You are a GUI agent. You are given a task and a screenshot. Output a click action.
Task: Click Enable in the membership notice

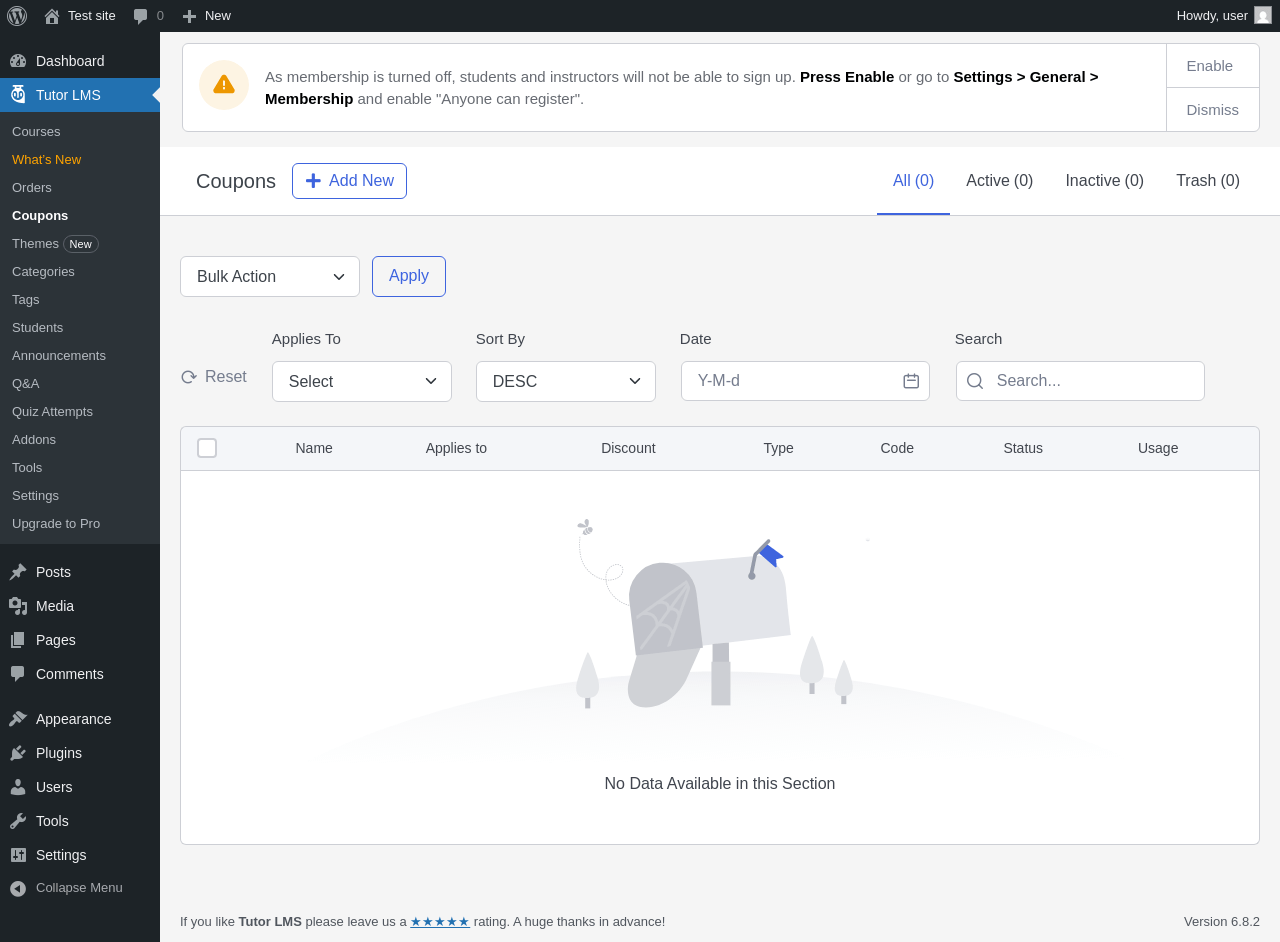[1213, 66]
